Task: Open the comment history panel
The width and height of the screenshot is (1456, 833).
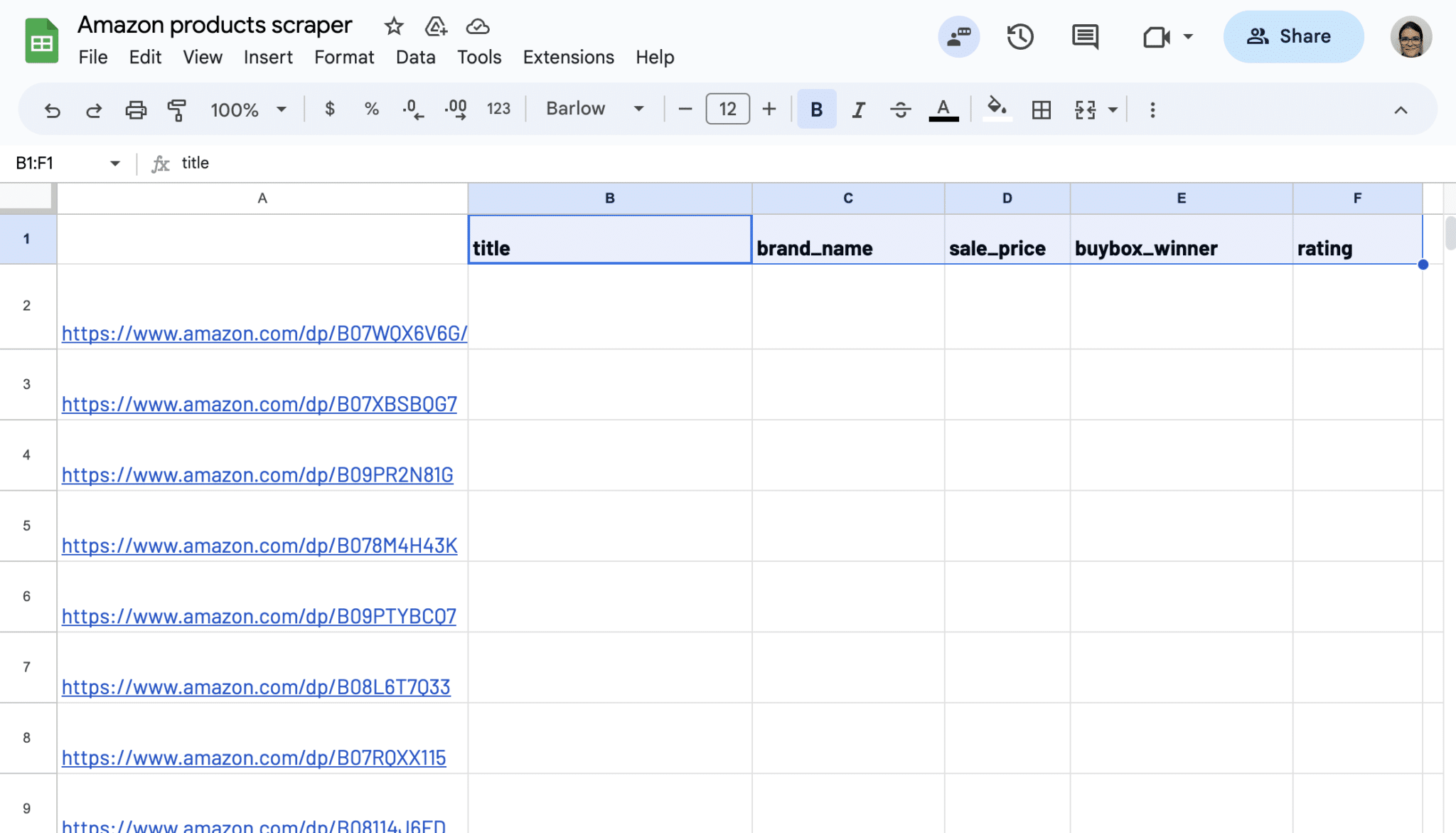Action: [1083, 36]
